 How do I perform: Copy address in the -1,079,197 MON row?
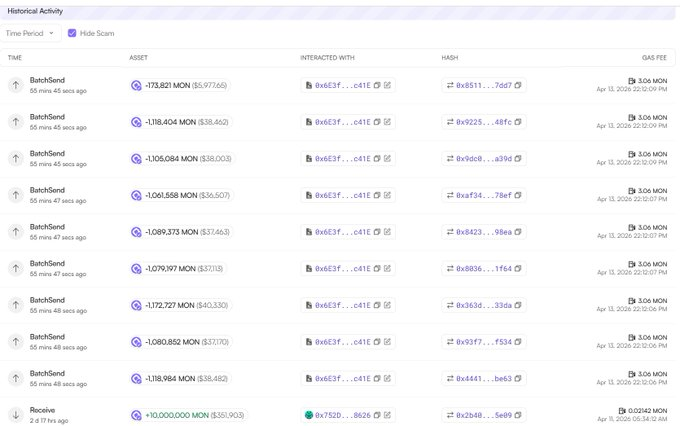click(377, 269)
